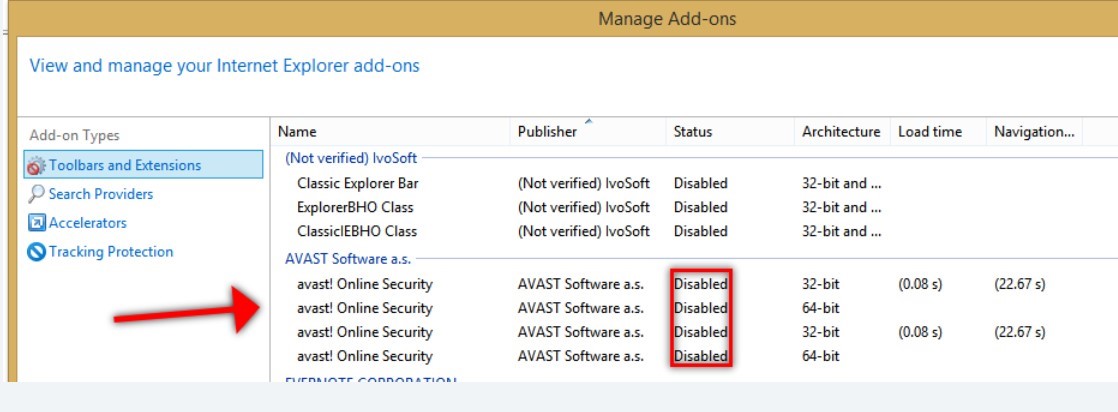The height and width of the screenshot is (412, 1118).
Task: Click the Search Providers magnifier icon
Action: 37,194
